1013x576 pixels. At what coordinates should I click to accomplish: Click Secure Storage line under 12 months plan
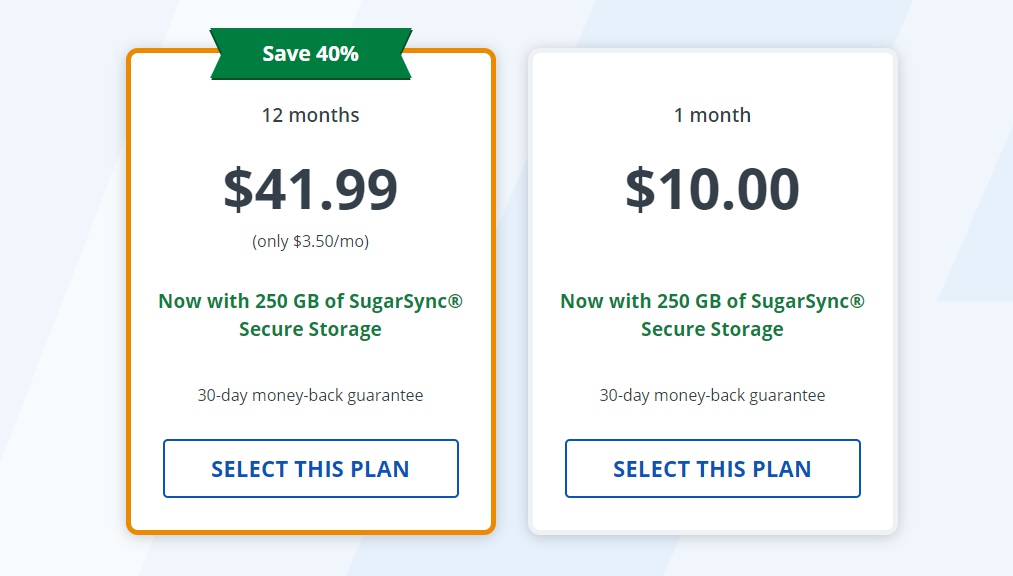(311, 329)
